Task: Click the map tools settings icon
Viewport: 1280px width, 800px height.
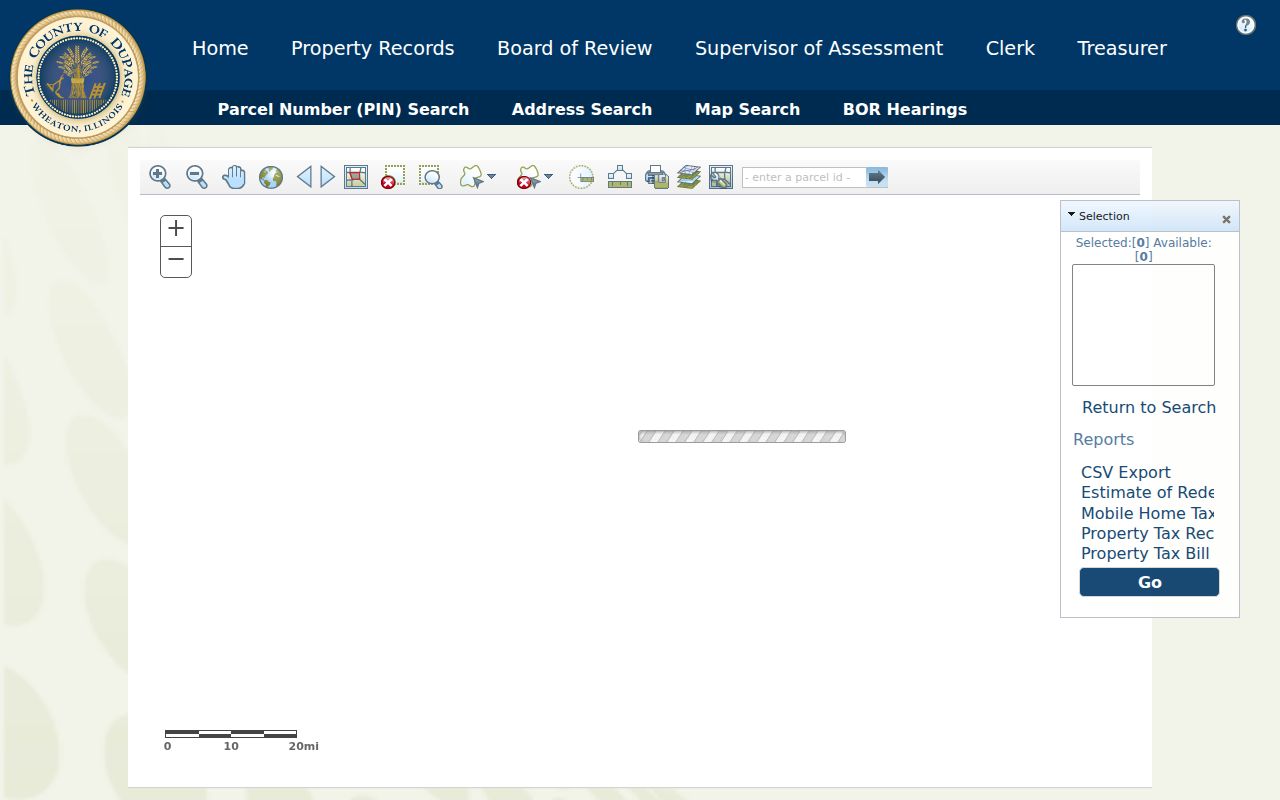Action: pos(721,177)
